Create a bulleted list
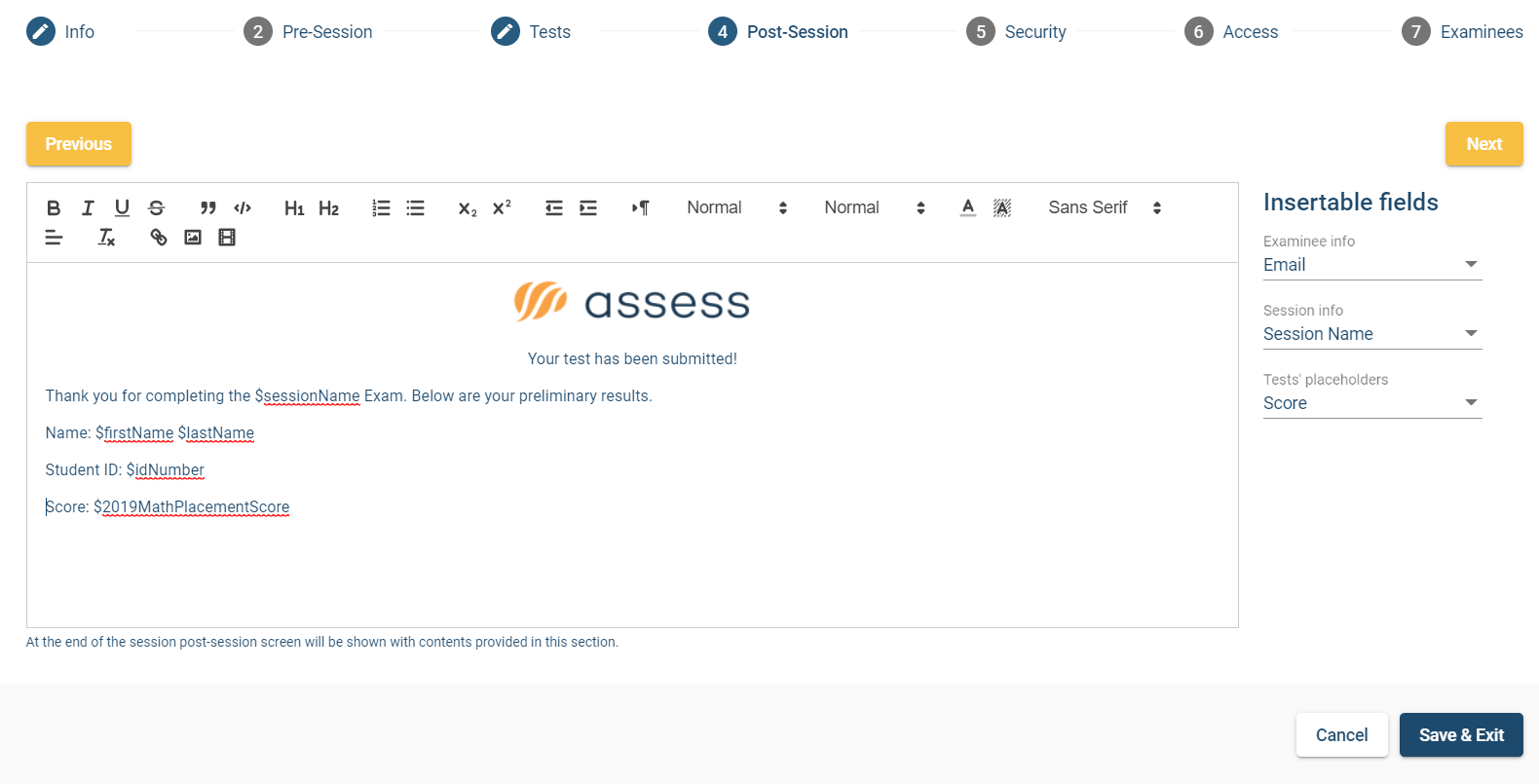The height and width of the screenshot is (784, 1539). click(415, 207)
